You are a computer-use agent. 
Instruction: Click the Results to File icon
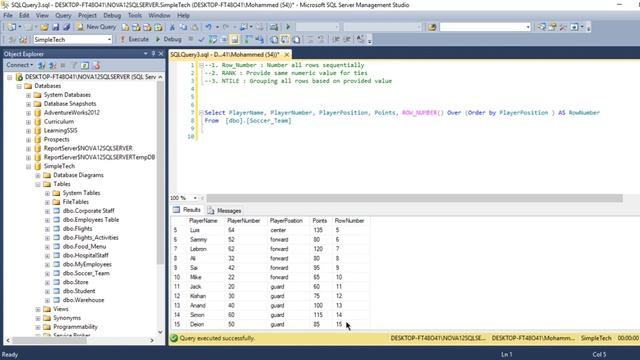click(x=296, y=40)
